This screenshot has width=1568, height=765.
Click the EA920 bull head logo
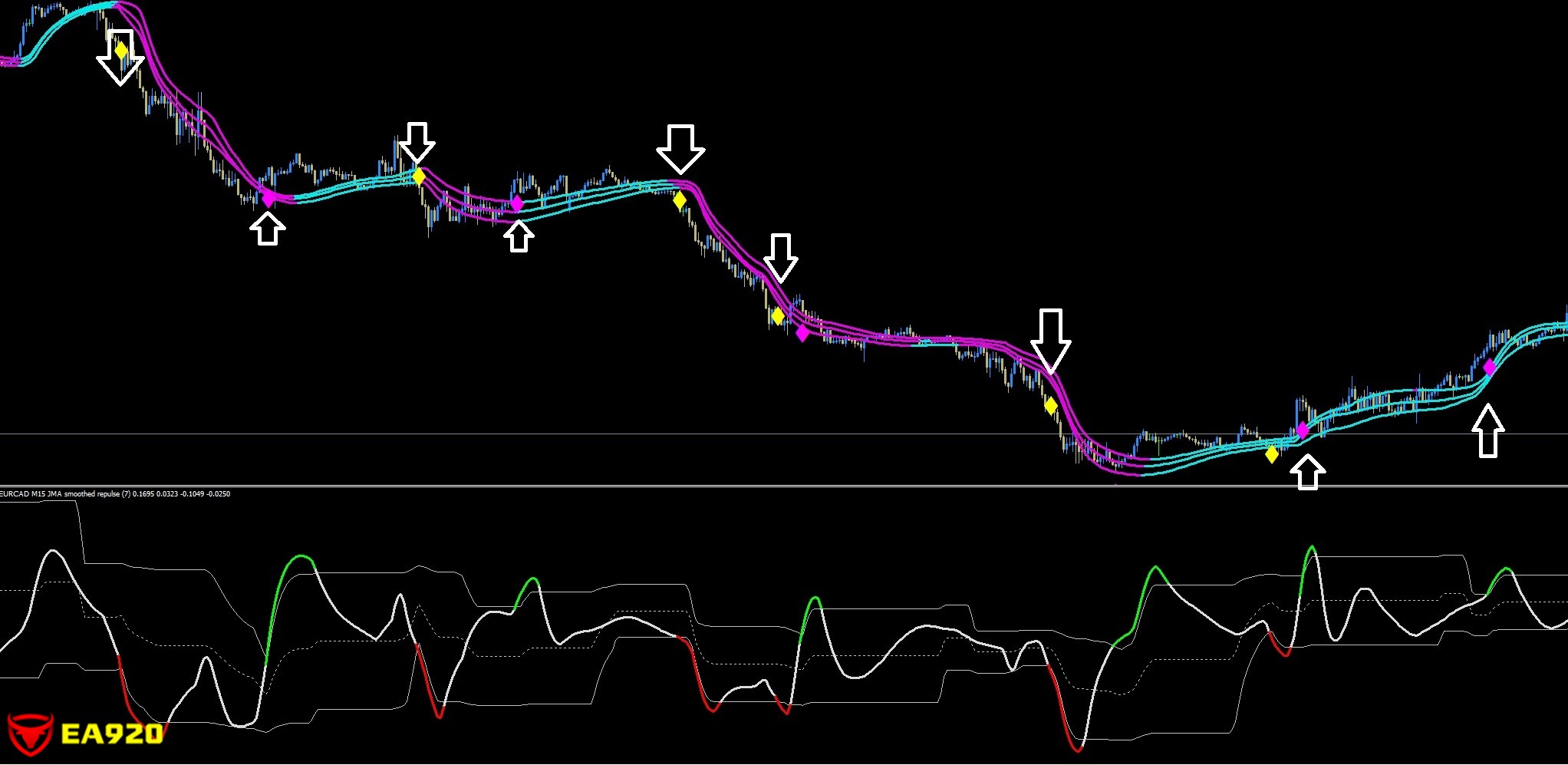pyautogui.click(x=30, y=733)
